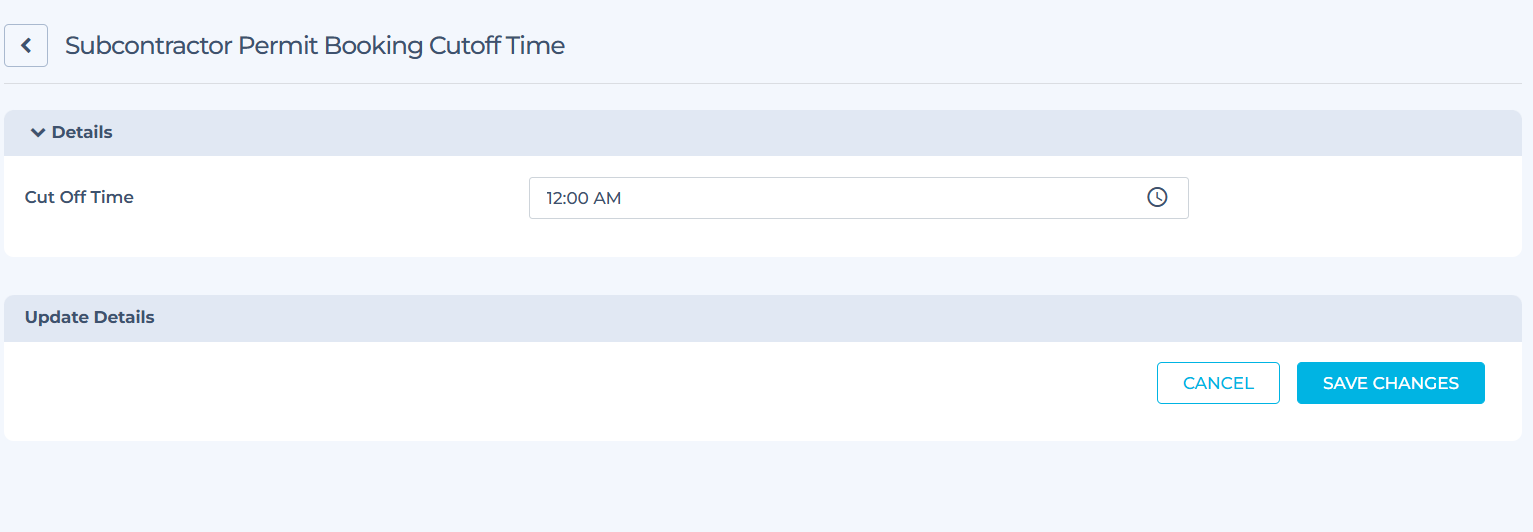Go back using the left chevron
Image resolution: width=1533 pixels, height=532 pixels.
click(26, 46)
